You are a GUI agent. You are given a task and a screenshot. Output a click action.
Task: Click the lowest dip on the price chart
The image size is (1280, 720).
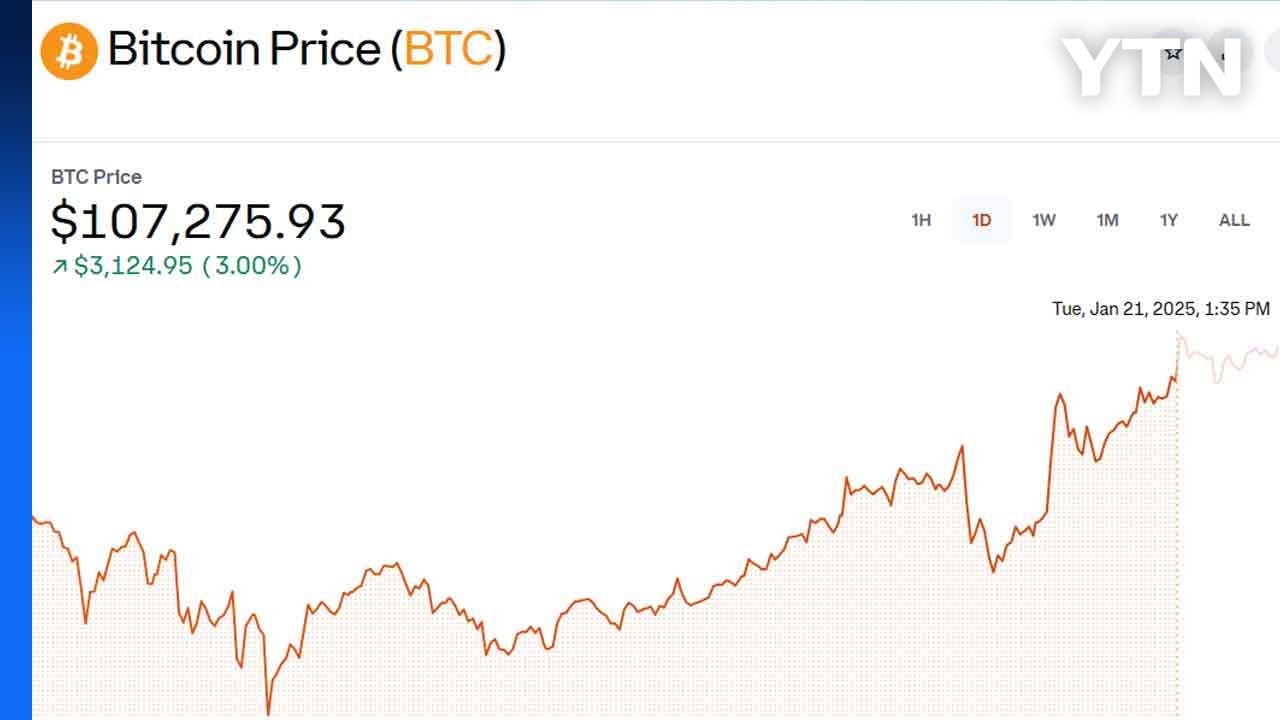pyautogui.click(x=268, y=712)
